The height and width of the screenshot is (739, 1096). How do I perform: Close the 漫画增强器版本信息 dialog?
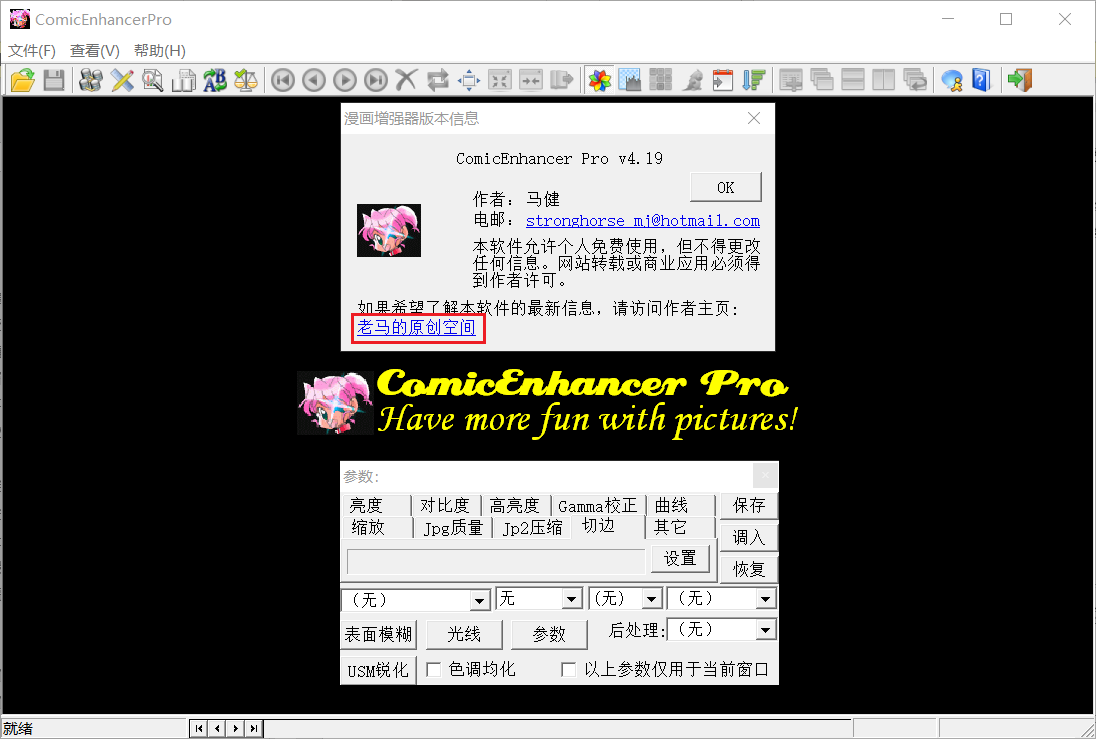coord(754,118)
